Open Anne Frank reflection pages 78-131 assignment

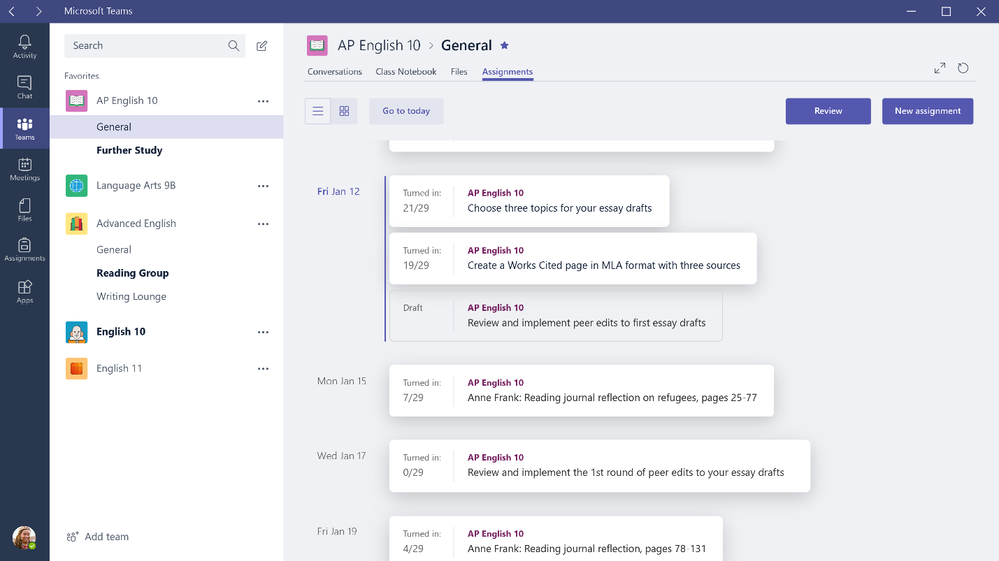(556, 539)
